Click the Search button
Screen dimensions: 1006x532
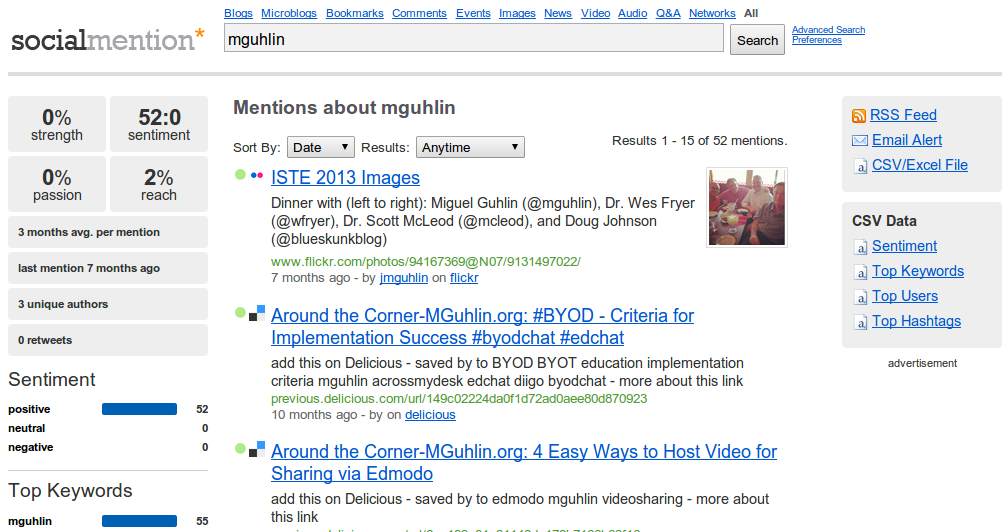point(757,40)
